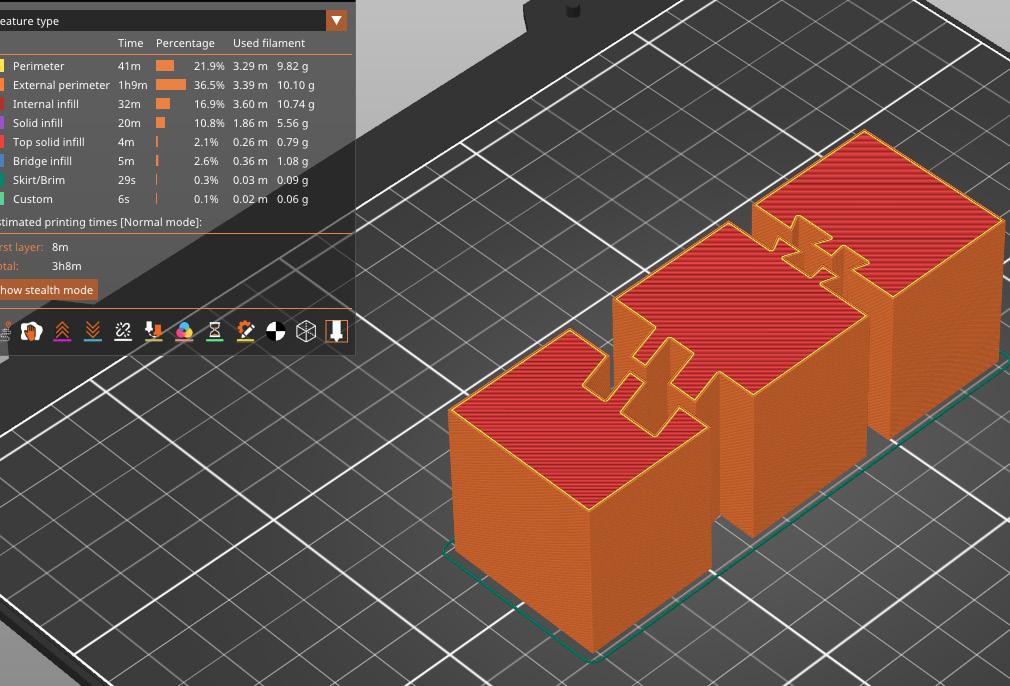The width and height of the screenshot is (1010, 686).
Task: Toggle Deretractions down-arrows icon
Action: pos(93,331)
